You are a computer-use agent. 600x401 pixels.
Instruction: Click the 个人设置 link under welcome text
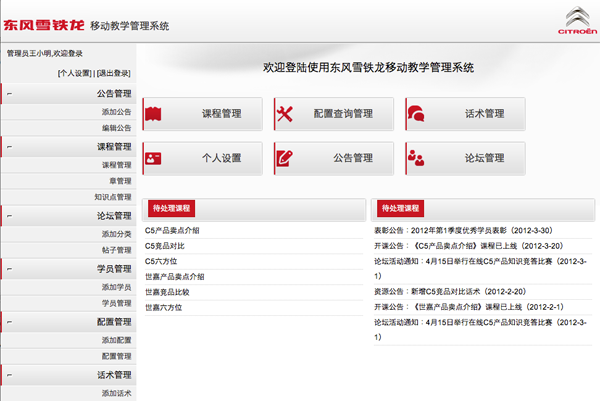pos(75,73)
